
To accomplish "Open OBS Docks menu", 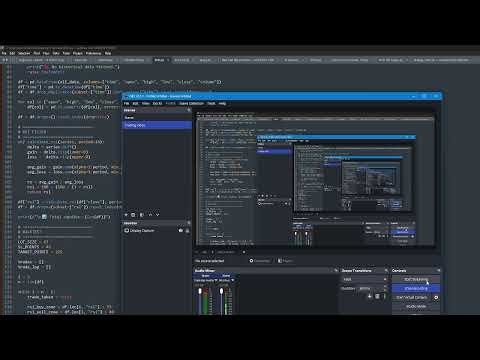I will (x=157, y=103).
